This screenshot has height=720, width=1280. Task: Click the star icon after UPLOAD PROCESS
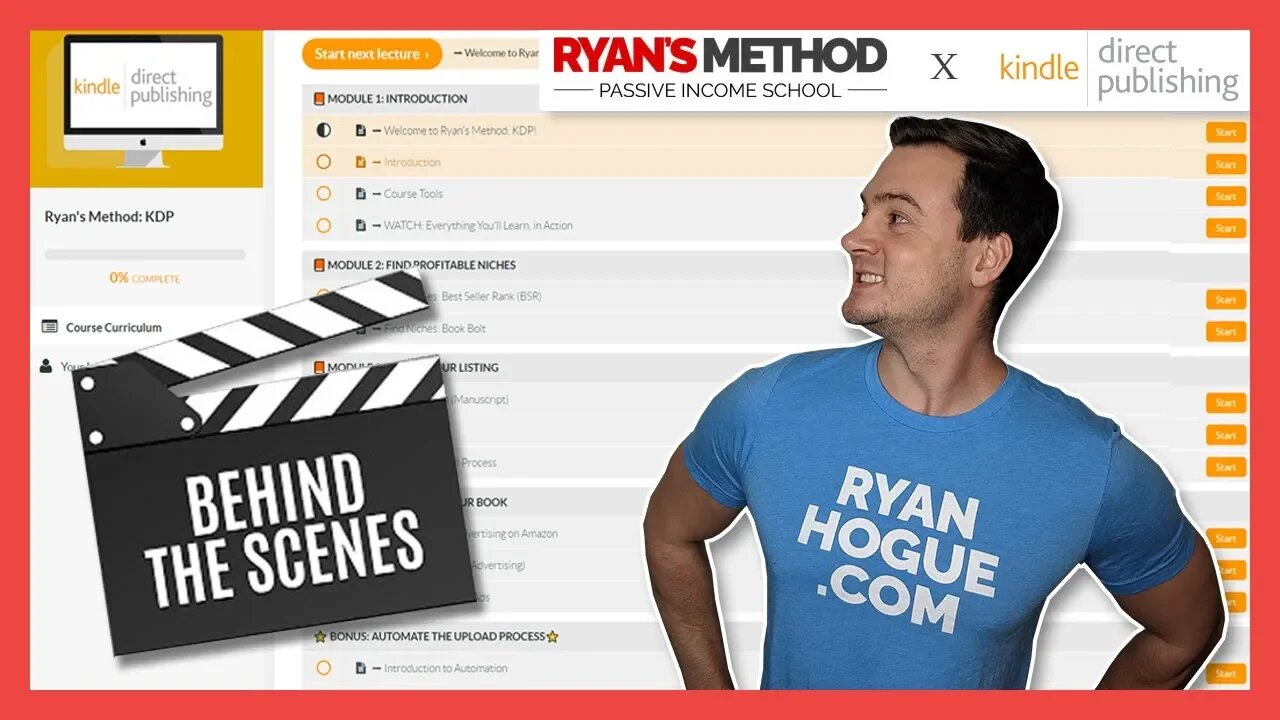(552, 636)
